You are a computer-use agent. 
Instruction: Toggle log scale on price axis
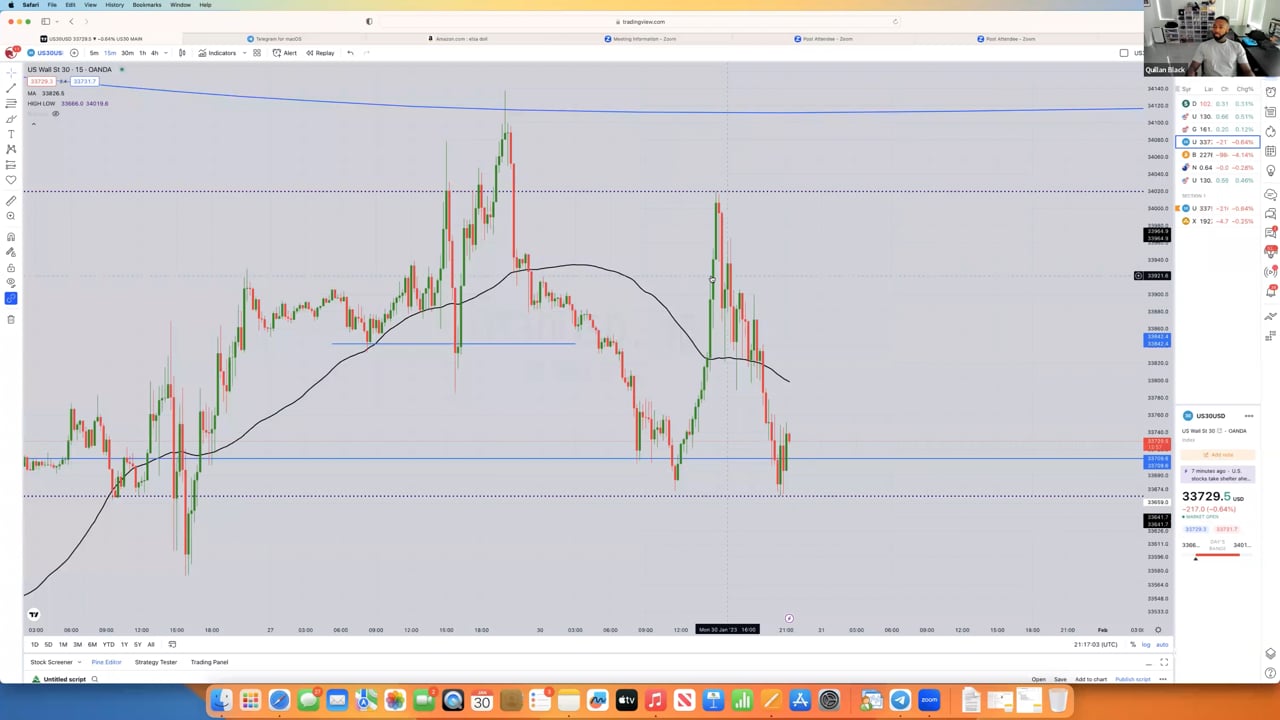[1146, 644]
